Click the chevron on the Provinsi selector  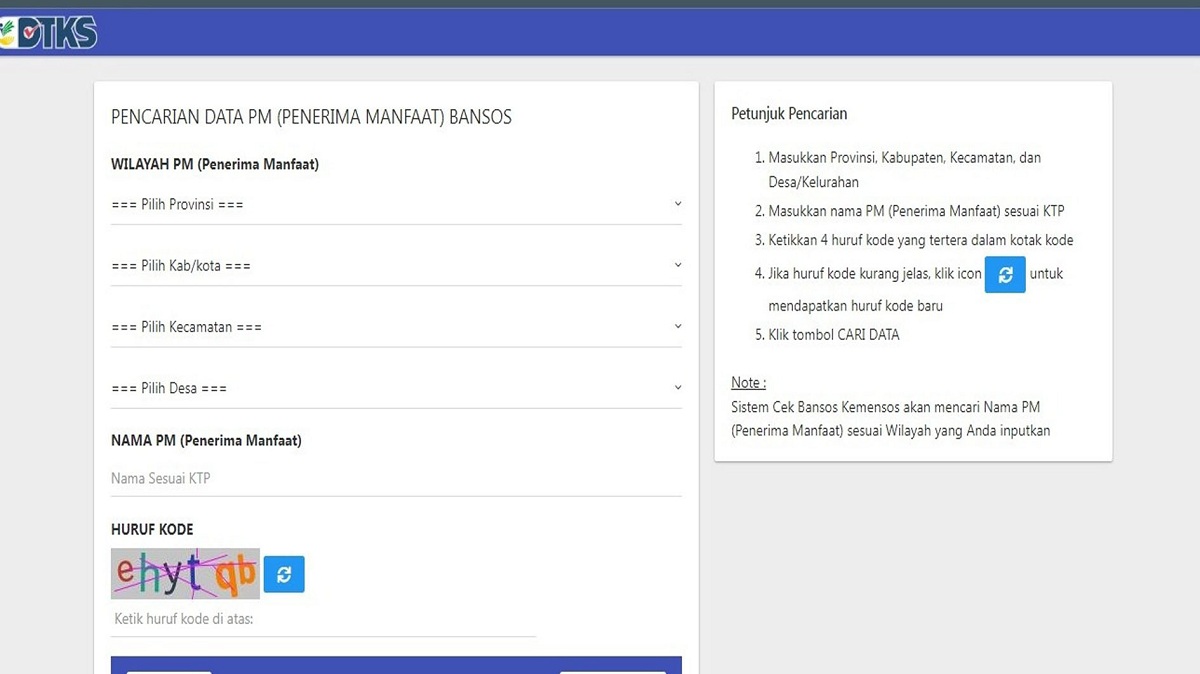tap(678, 203)
